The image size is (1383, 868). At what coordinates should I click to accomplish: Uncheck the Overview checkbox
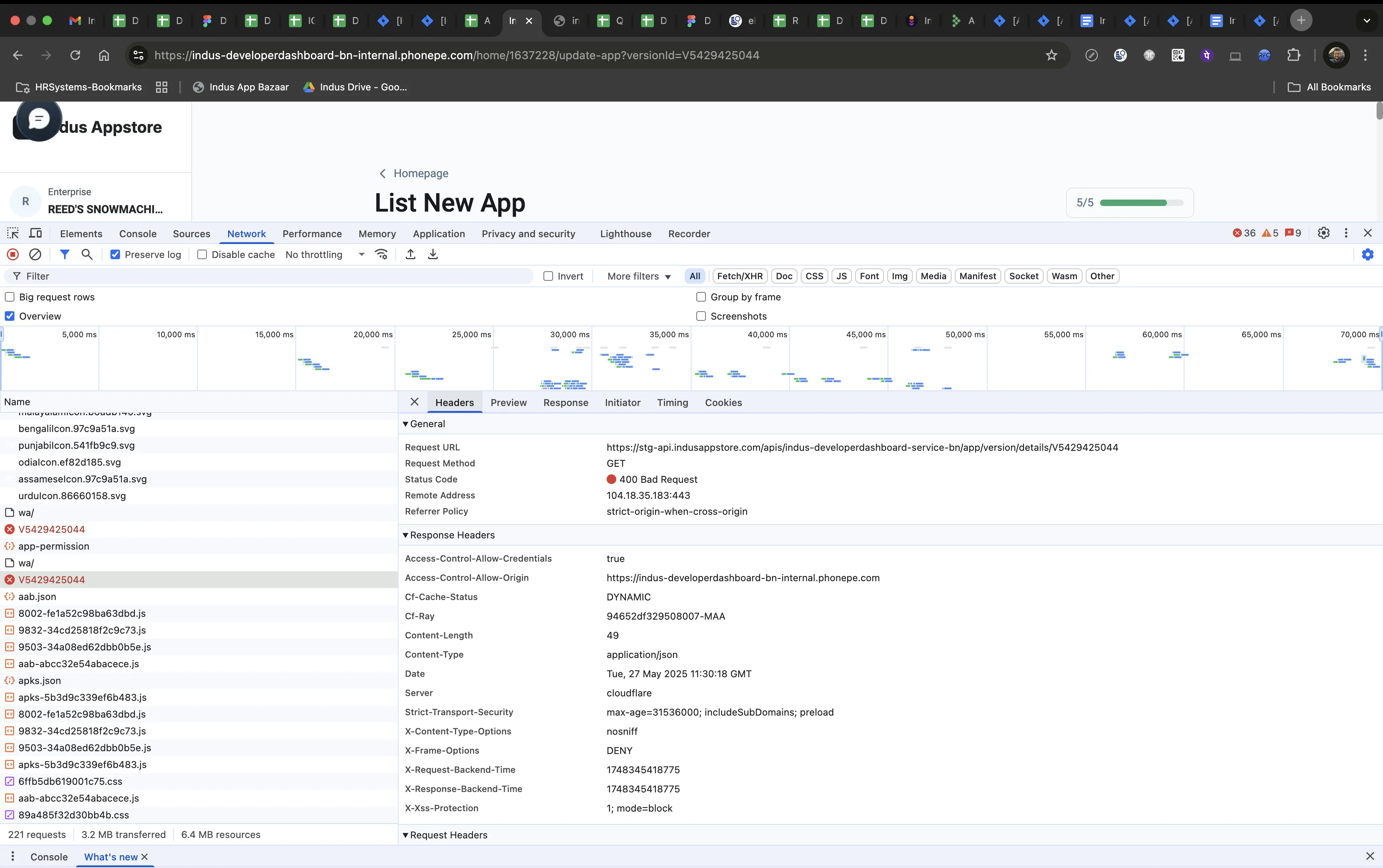click(10, 316)
